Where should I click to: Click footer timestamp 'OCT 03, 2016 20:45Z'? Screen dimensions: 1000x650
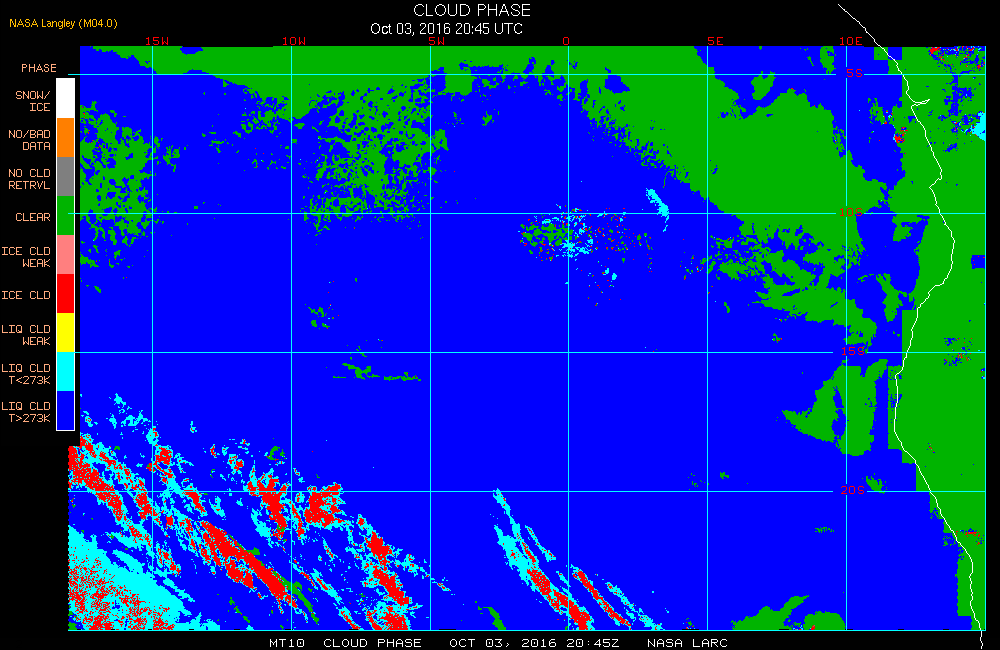coord(534,643)
